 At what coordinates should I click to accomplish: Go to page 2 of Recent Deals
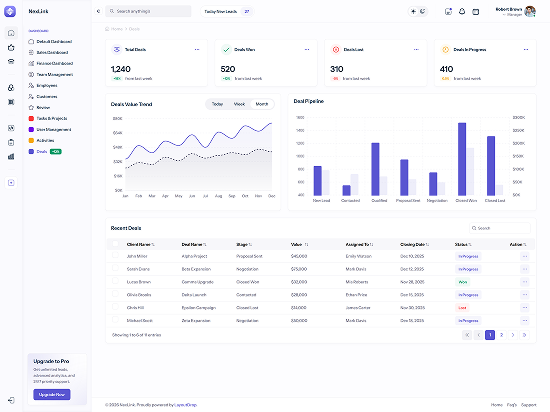(501, 335)
